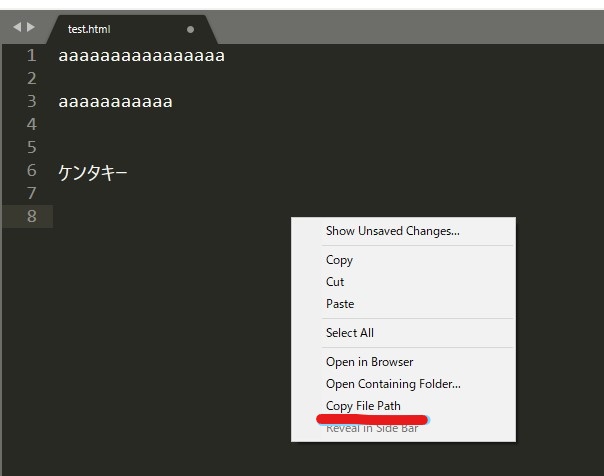Screen dimensions: 604x476
Task: Click the unsaved dot on test.html tab
Action: pos(190,29)
